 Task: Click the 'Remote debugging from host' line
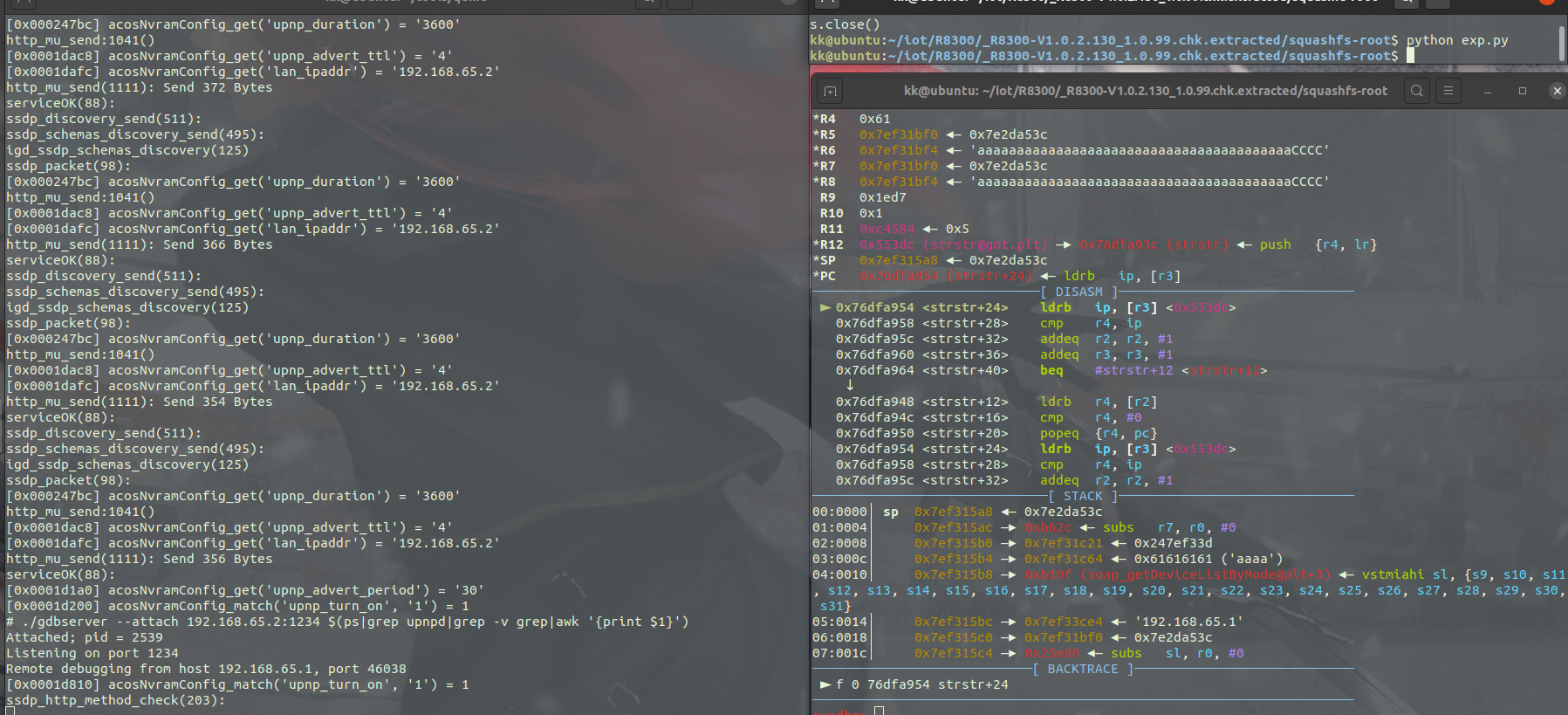[206, 669]
